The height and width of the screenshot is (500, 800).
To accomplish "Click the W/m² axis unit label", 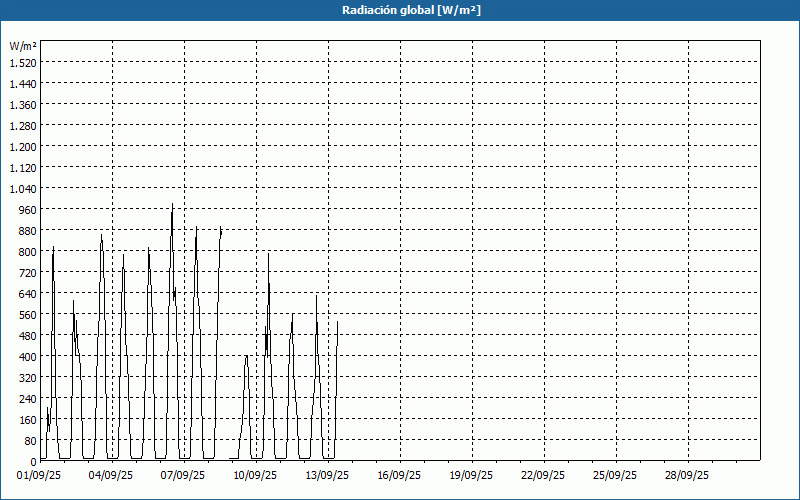I will [x=23, y=46].
